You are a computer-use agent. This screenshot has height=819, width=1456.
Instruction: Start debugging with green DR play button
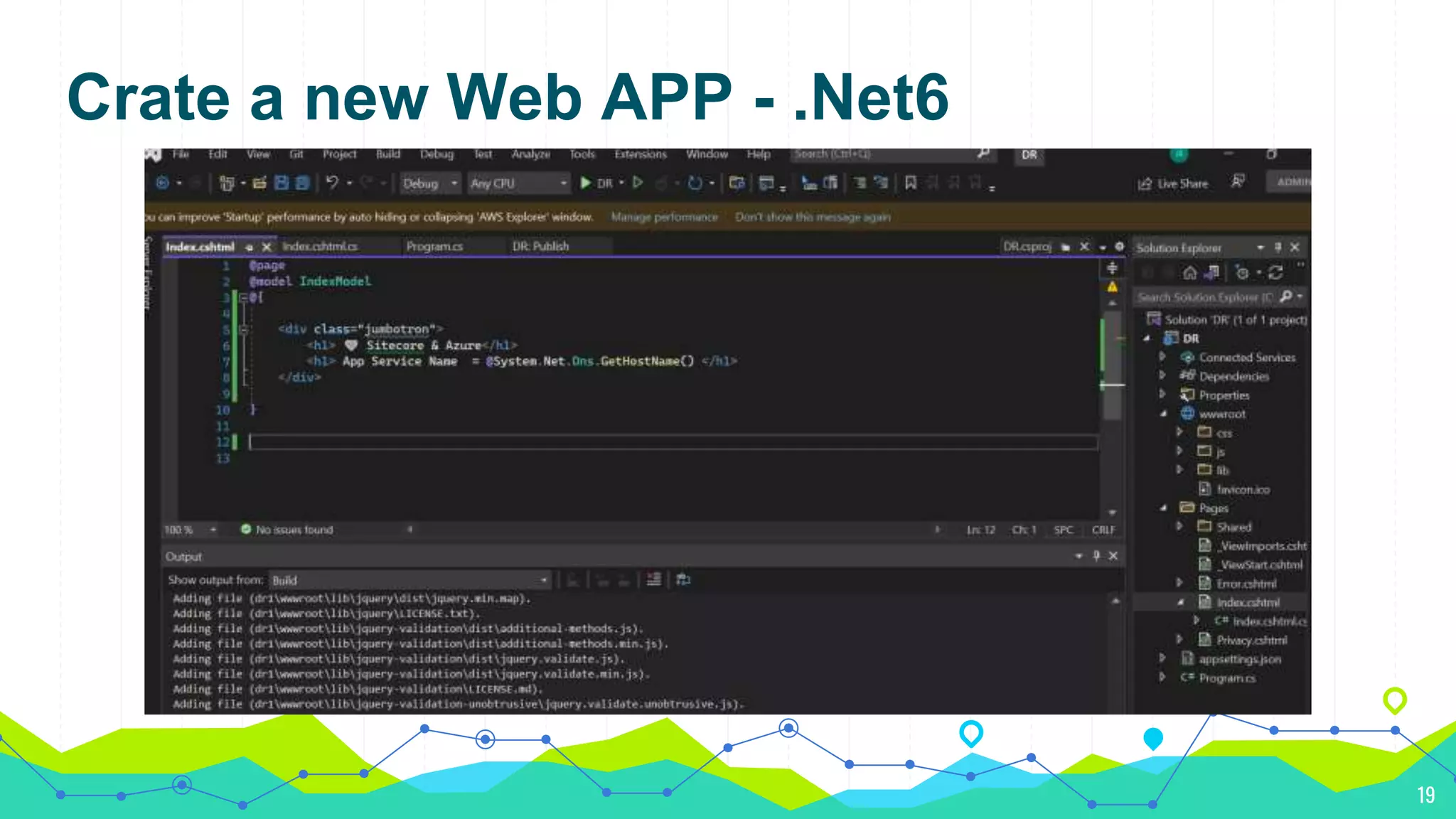(x=586, y=183)
